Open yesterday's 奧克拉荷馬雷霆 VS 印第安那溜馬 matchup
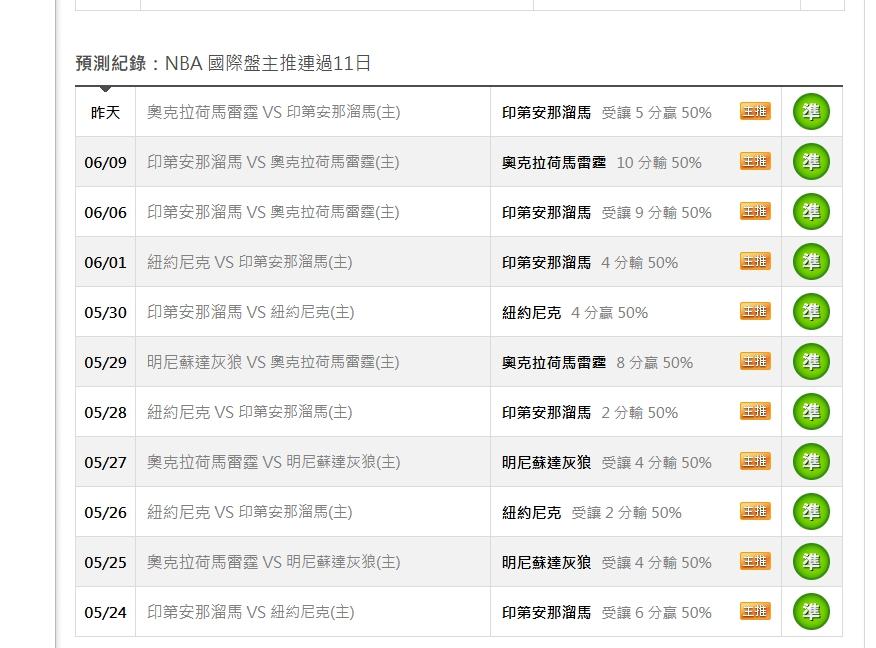Image resolution: width=876 pixels, height=648 pixels. pyautogui.click(x=274, y=112)
